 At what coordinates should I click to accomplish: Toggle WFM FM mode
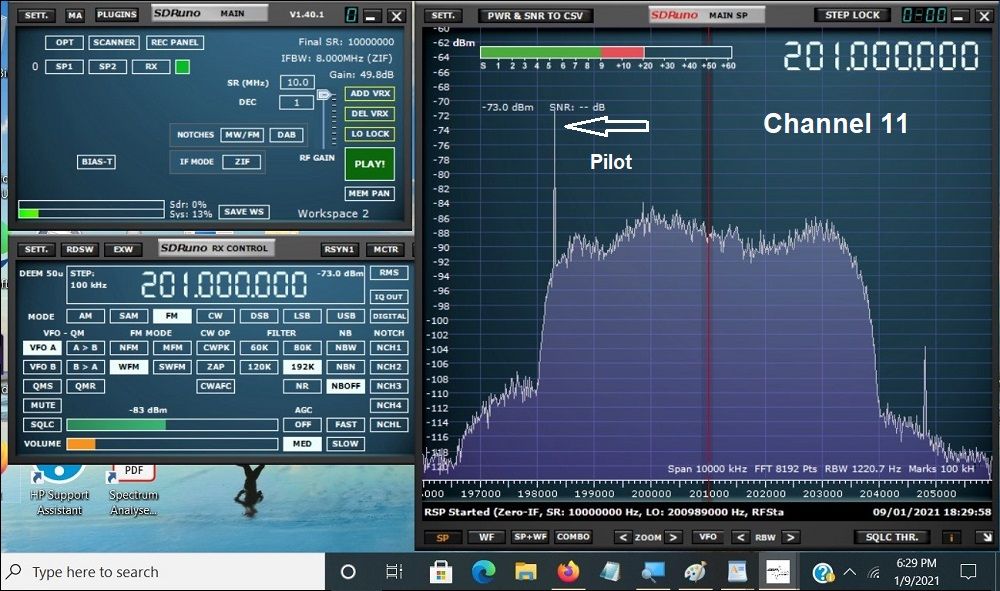click(x=129, y=367)
